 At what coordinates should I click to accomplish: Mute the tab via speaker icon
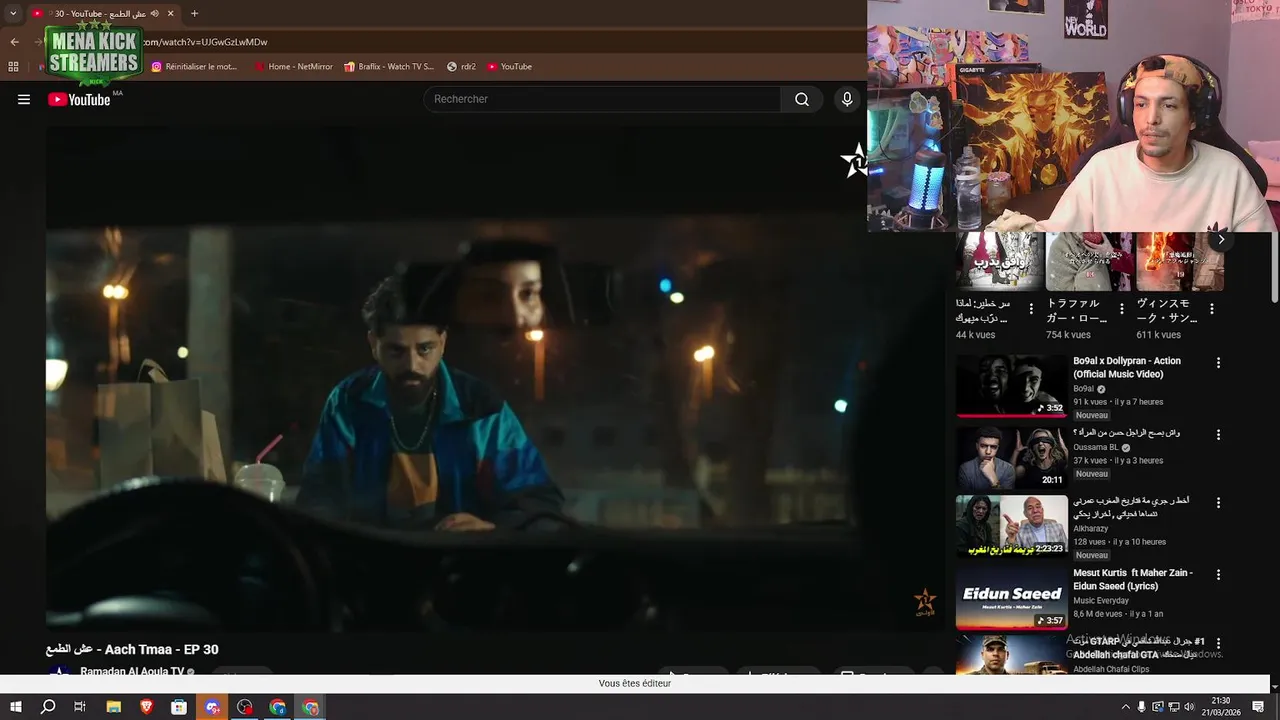tap(154, 13)
